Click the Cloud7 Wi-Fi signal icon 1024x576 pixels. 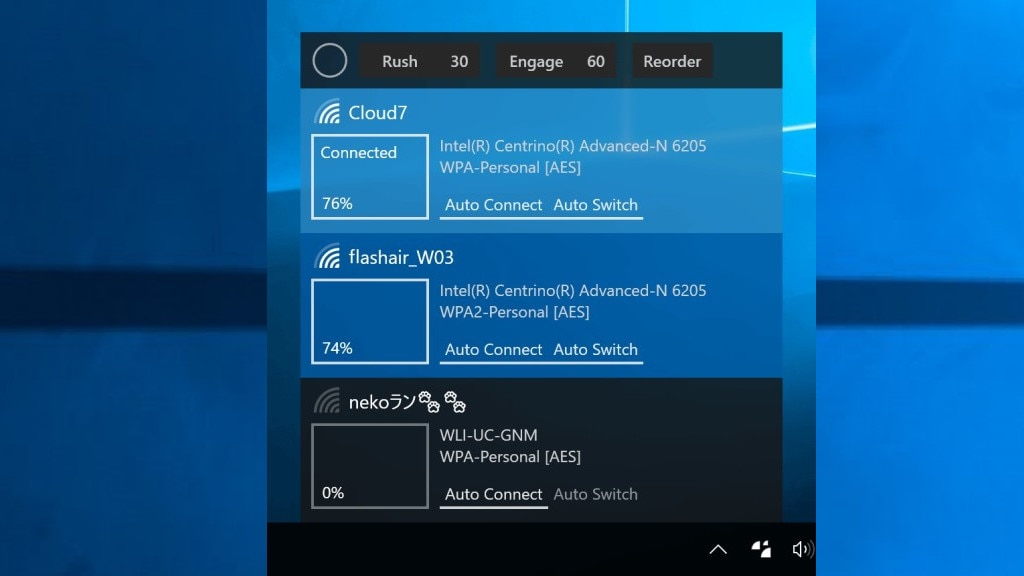(327, 113)
